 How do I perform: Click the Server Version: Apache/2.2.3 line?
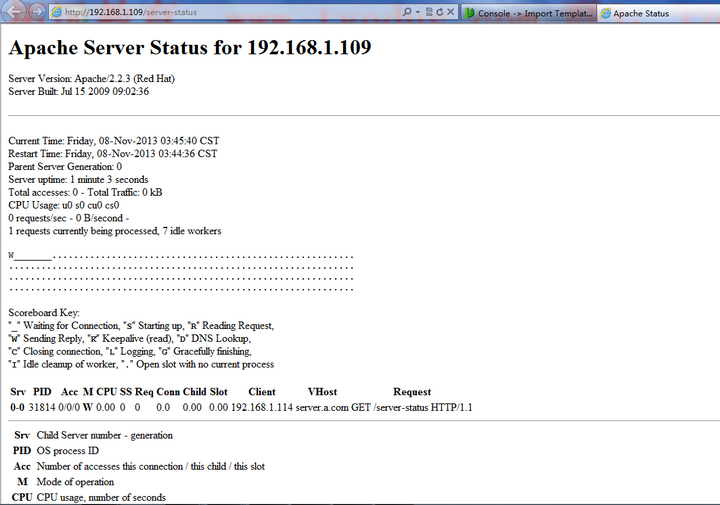(x=91, y=79)
